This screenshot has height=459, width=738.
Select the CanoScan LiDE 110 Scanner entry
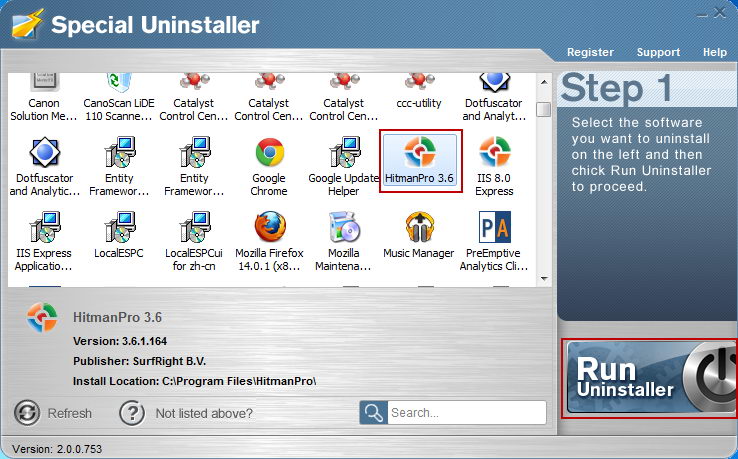tap(119, 97)
